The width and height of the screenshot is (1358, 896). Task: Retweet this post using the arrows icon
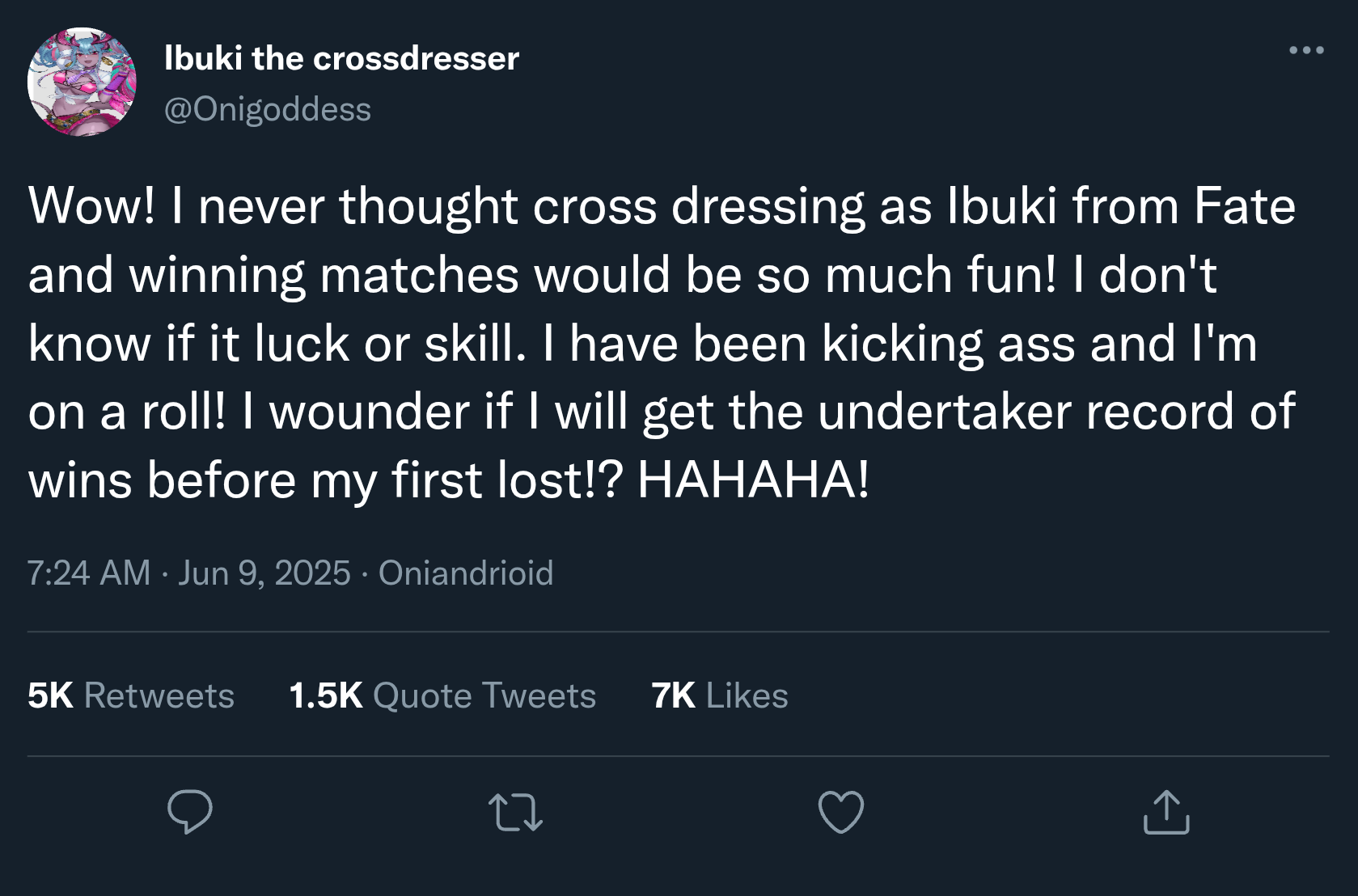515,813
